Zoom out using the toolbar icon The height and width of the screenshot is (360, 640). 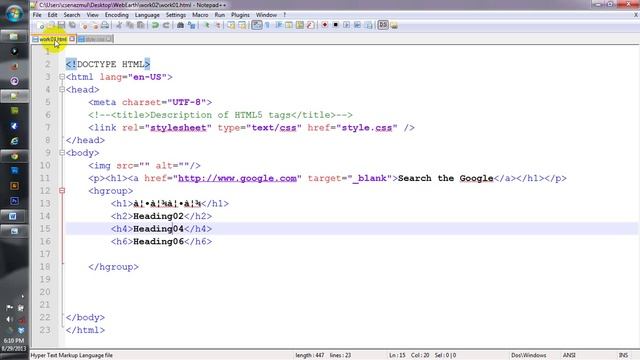pos(218,25)
